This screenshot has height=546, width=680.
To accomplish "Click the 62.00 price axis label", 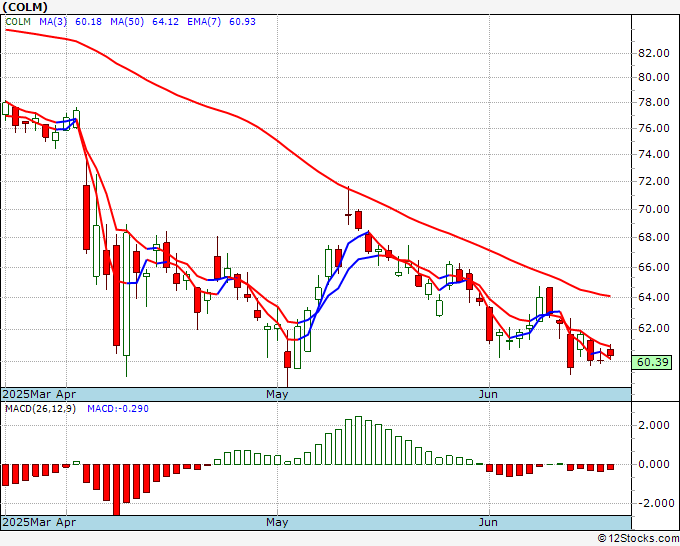I will (x=654, y=328).
